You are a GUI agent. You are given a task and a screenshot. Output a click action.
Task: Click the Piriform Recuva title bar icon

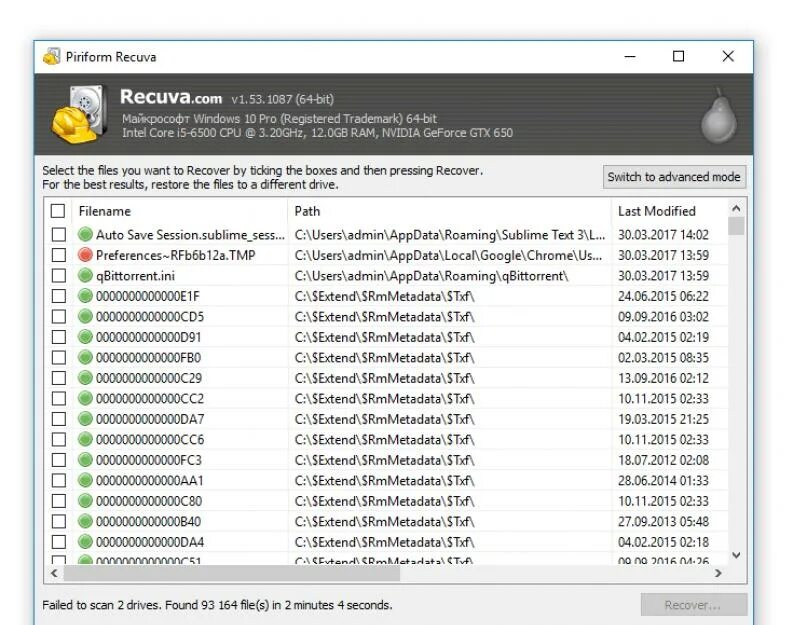coord(51,57)
